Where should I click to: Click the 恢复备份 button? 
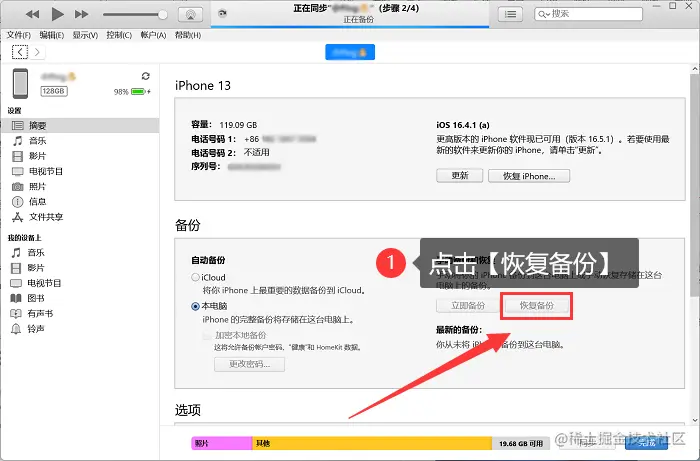(537, 306)
